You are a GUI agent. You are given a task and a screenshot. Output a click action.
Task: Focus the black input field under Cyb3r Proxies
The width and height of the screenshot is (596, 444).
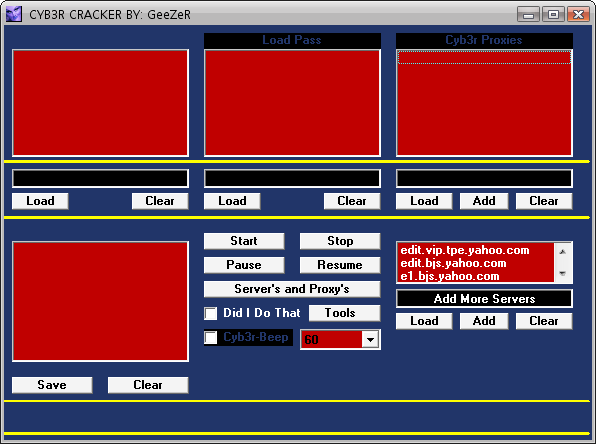coord(484,179)
